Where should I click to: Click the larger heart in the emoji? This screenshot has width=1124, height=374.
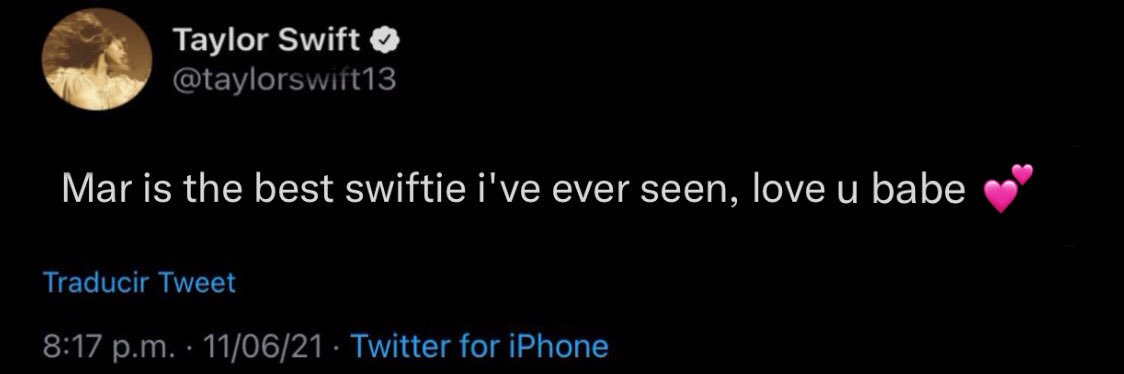pyautogui.click(x=1000, y=196)
